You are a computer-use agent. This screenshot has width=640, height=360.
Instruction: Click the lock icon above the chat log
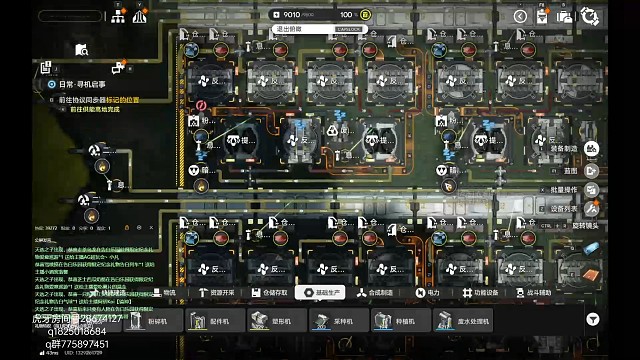pos(127,228)
